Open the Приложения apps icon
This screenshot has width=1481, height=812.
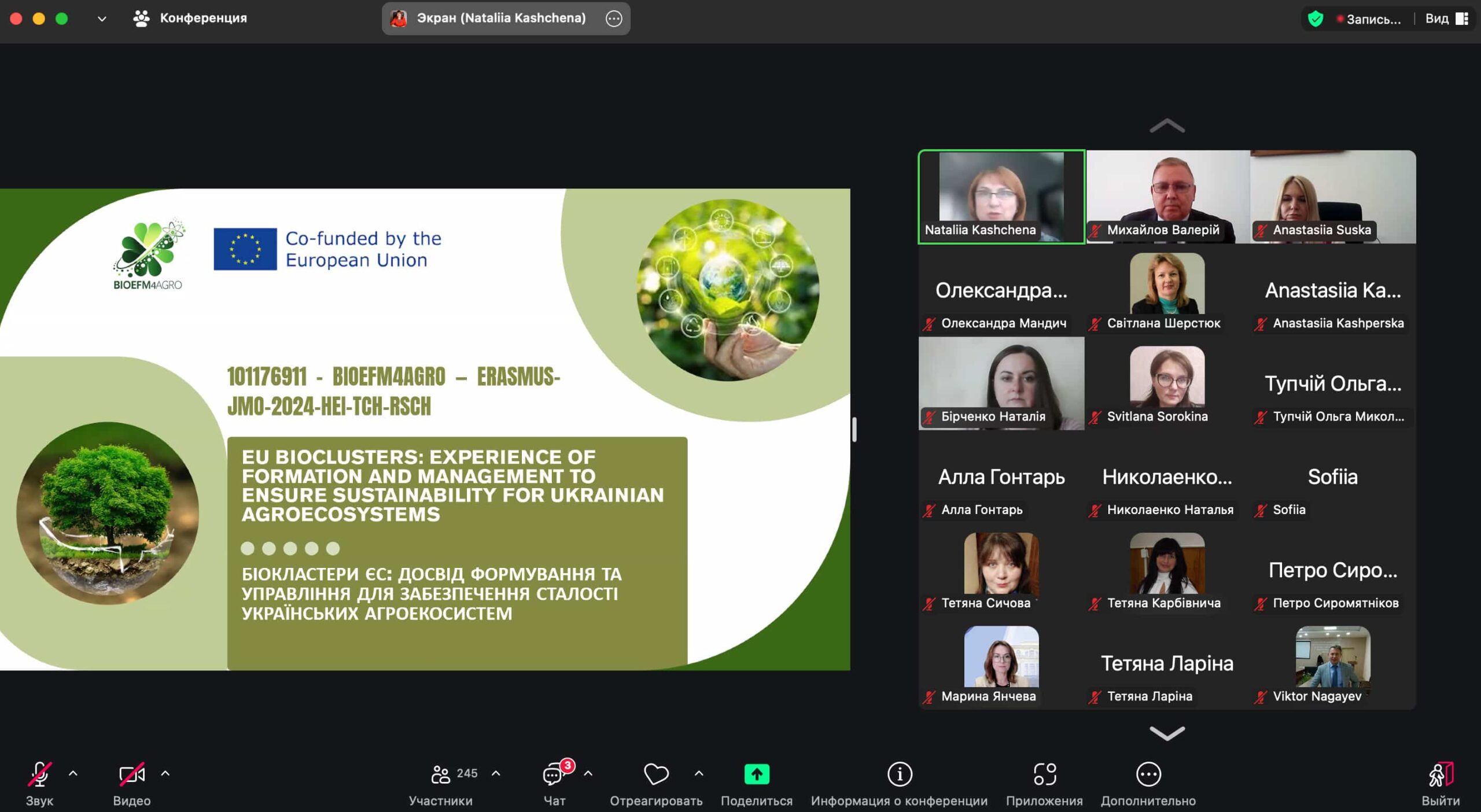click(x=1045, y=774)
